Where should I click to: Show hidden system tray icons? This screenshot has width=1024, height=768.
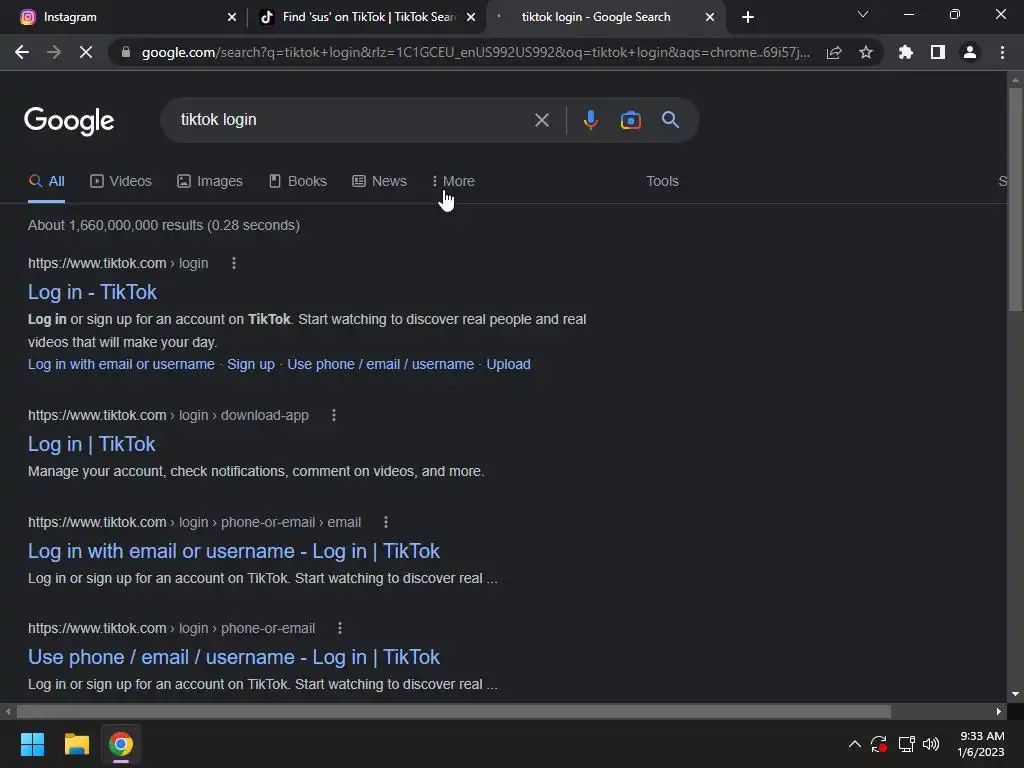(854, 744)
